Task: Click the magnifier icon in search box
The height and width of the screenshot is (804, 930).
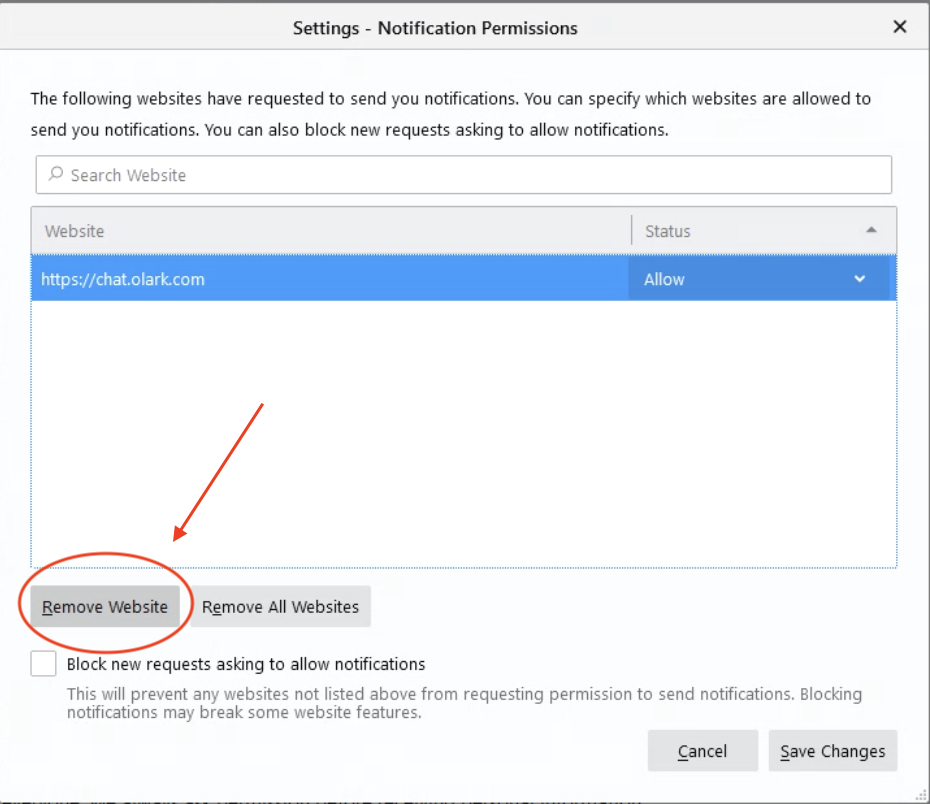Action: click(56, 175)
